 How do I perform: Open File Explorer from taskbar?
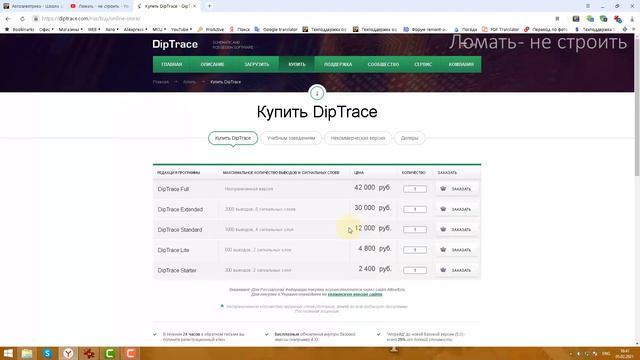click(27, 353)
